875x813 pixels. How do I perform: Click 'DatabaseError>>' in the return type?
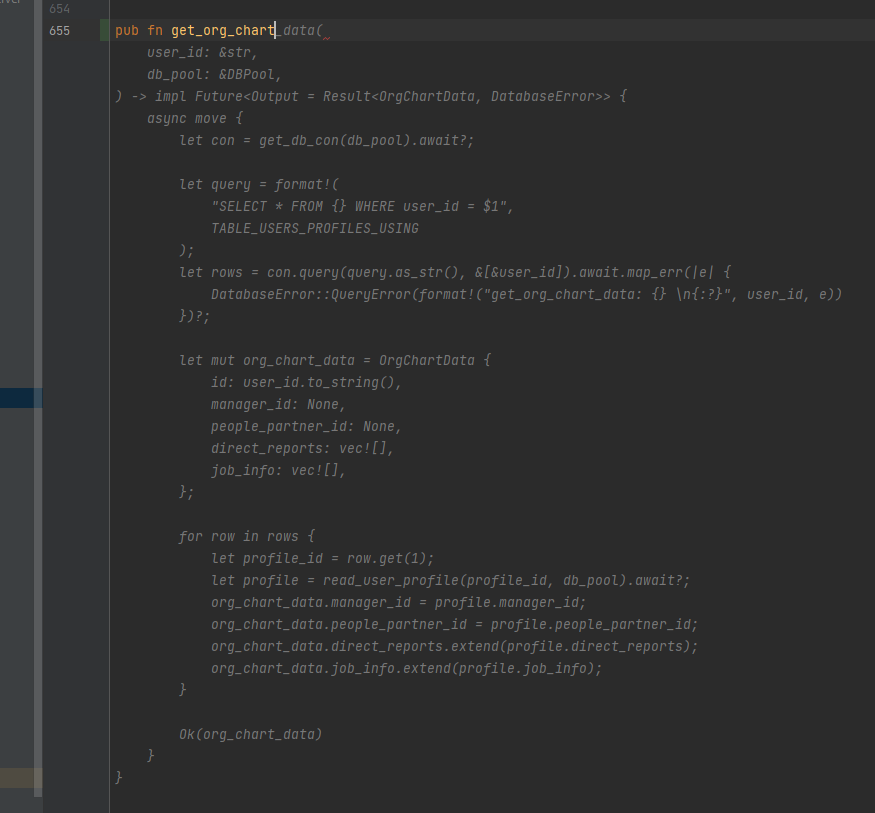(550, 97)
